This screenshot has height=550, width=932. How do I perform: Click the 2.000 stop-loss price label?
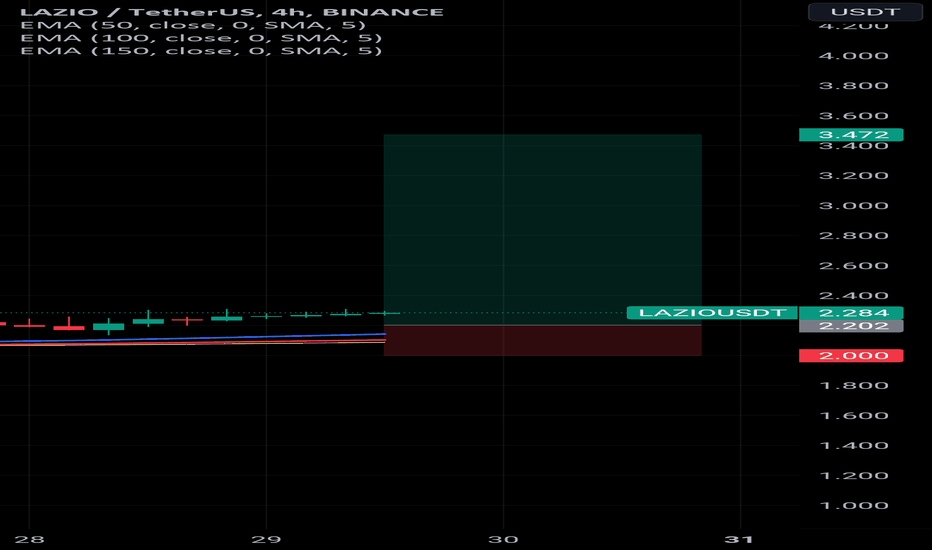coord(851,356)
